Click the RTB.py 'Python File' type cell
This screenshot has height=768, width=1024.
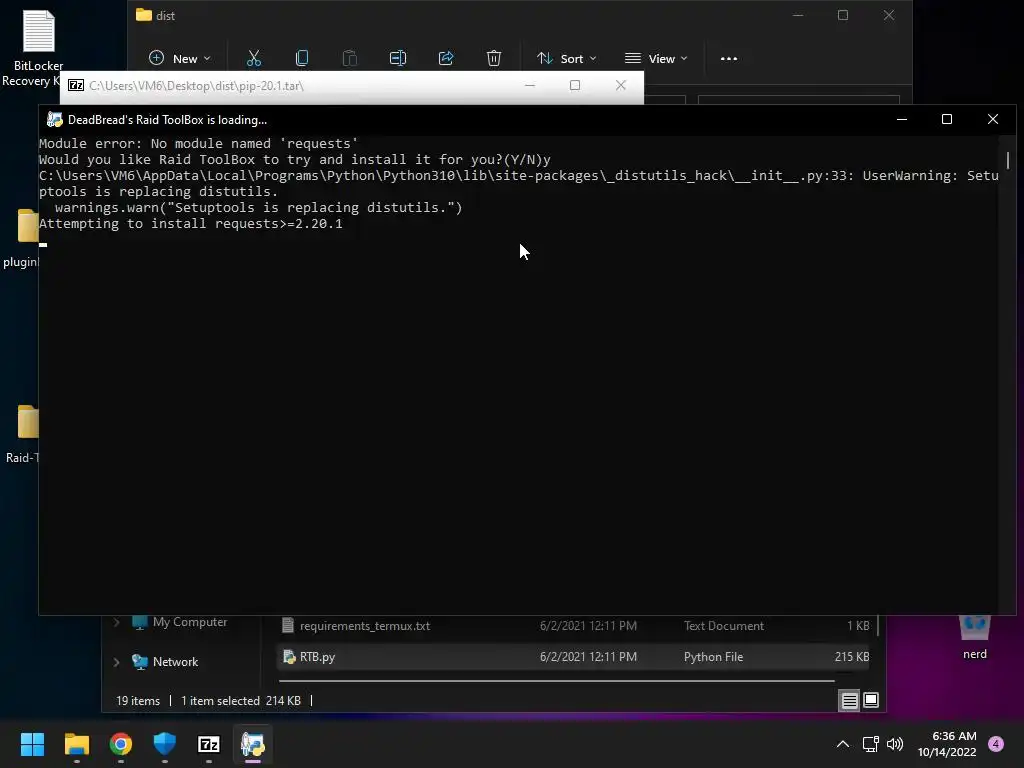[713, 656]
